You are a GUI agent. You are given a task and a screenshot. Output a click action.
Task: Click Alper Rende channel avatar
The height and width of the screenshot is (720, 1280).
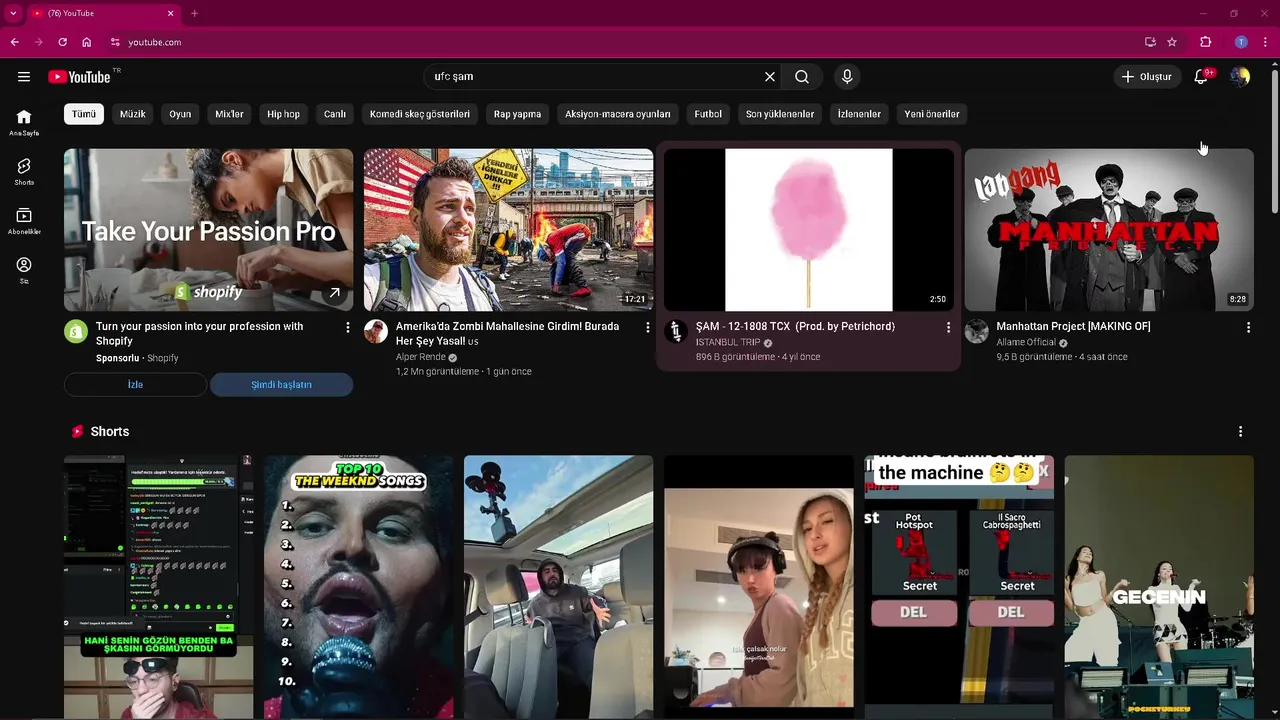376,332
